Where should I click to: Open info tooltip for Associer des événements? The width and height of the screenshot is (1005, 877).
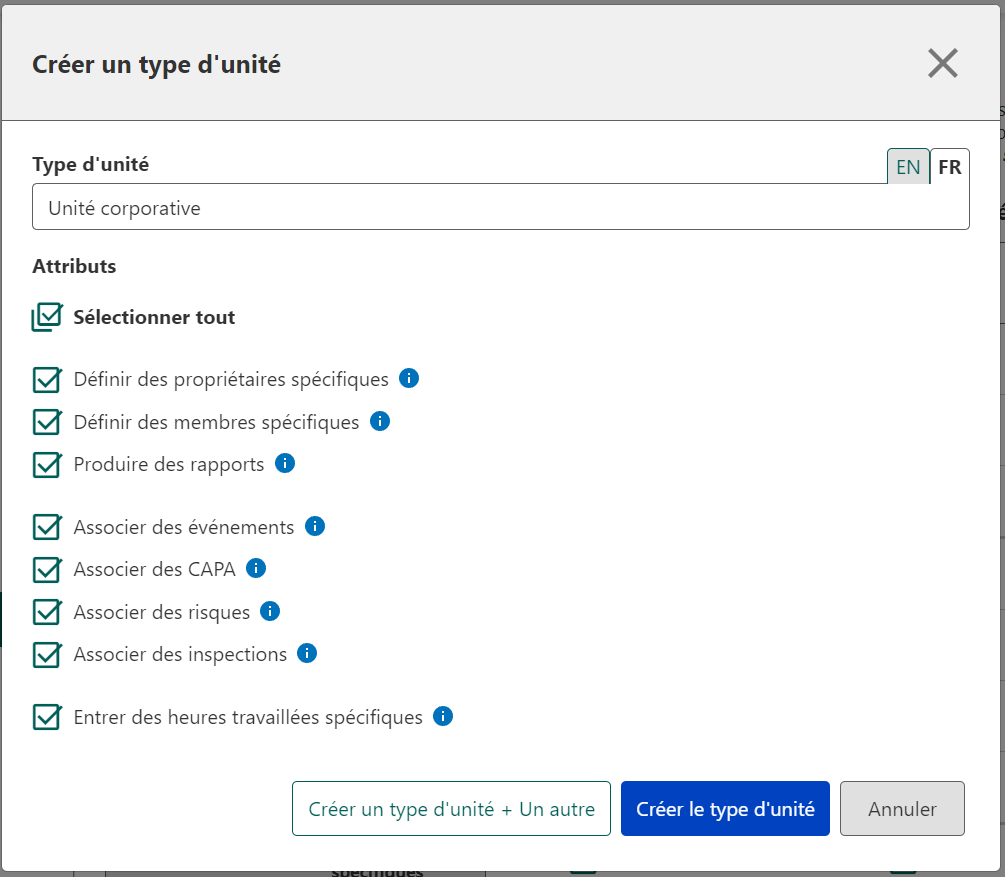pyautogui.click(x=315, y=526)
